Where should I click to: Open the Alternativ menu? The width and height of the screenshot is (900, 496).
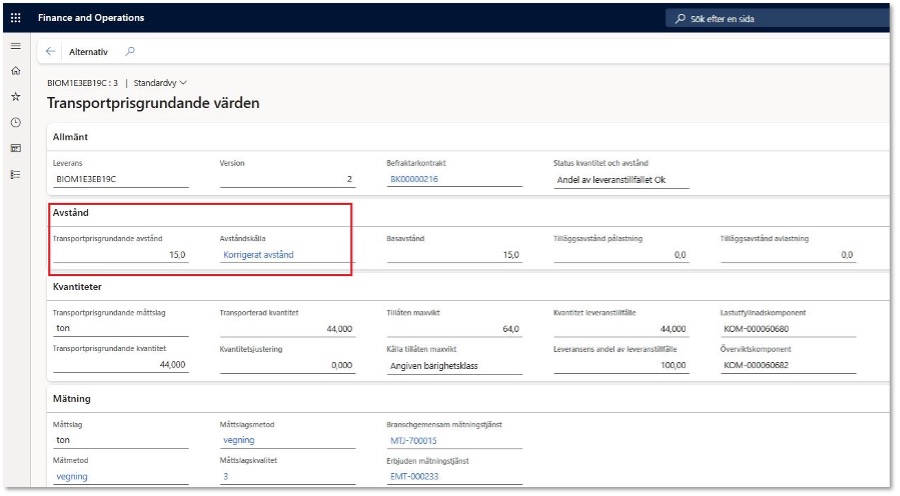(x=88, y=52)
